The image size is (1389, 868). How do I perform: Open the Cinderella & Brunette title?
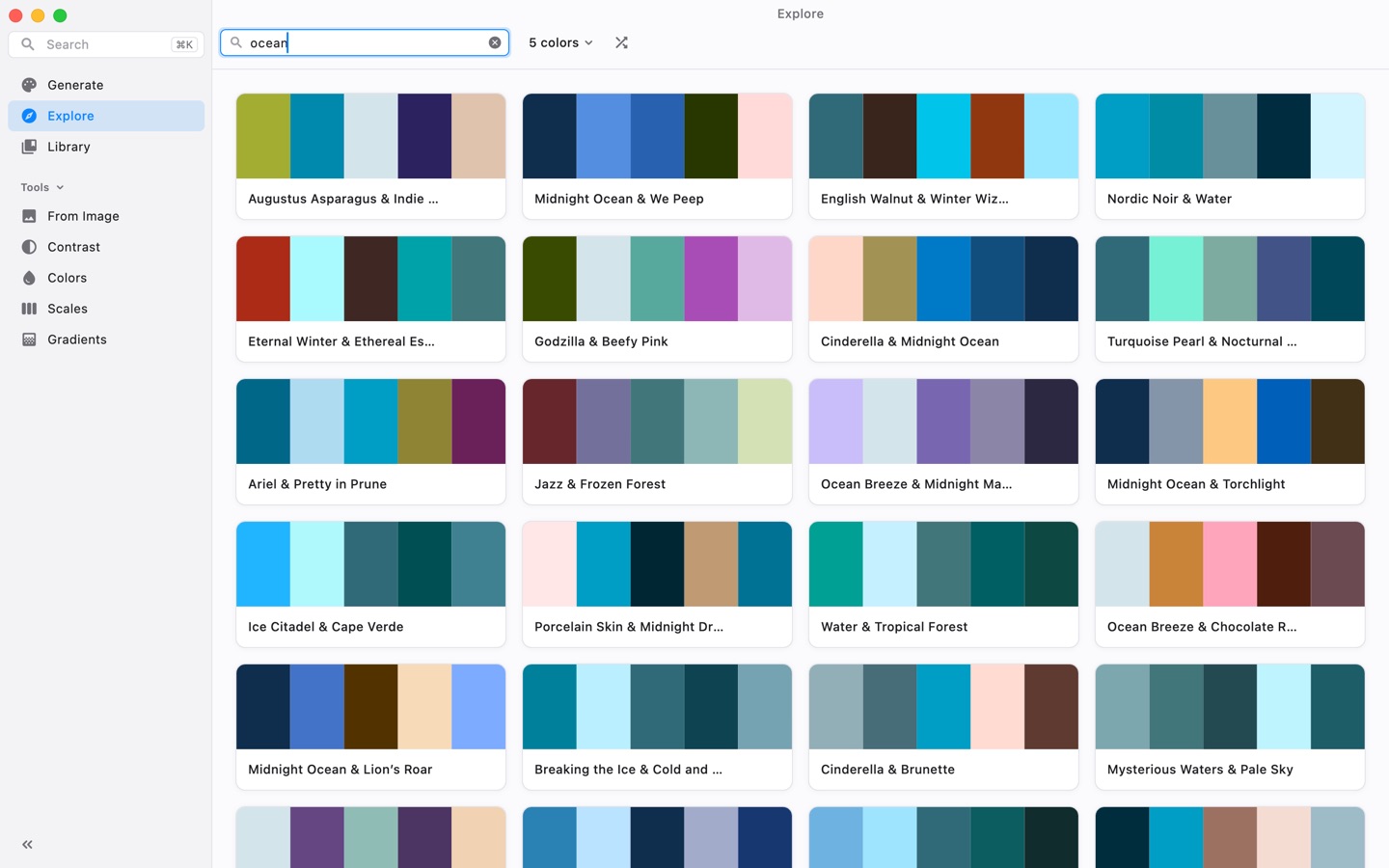[887, 770]
